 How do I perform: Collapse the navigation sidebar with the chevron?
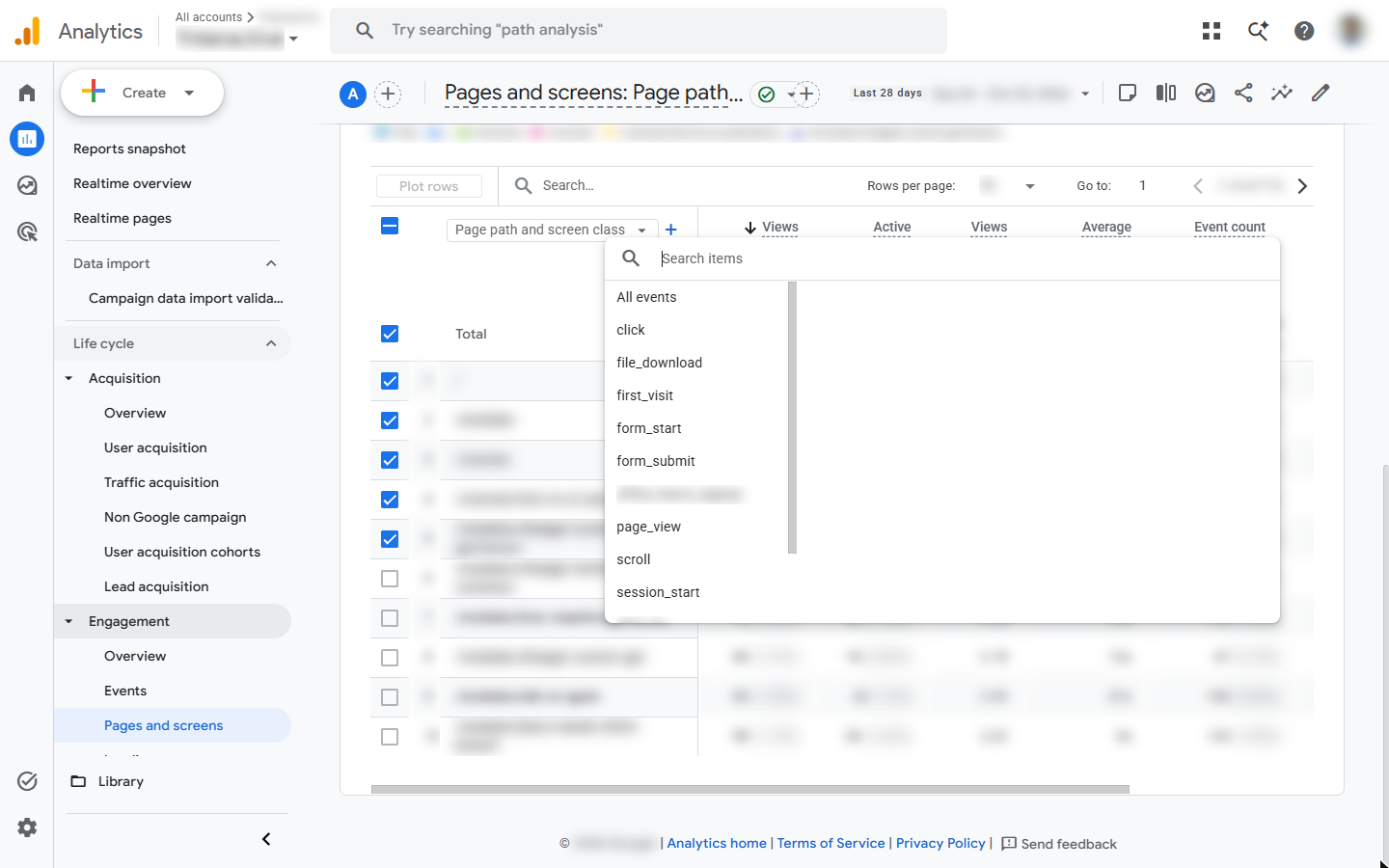pyautogui.click(x=266, y=839)
